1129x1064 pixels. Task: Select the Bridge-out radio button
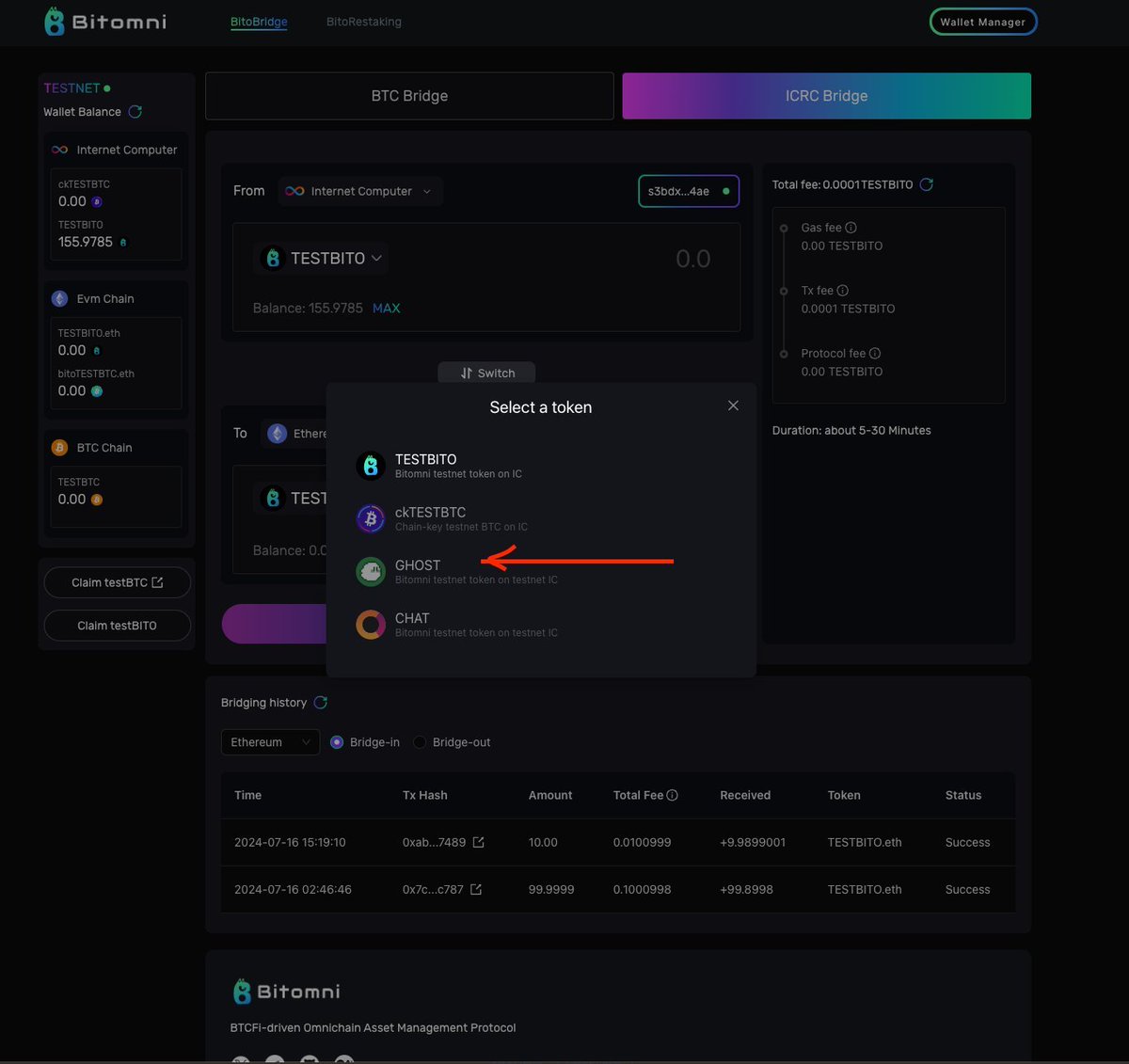pos(420,742)
